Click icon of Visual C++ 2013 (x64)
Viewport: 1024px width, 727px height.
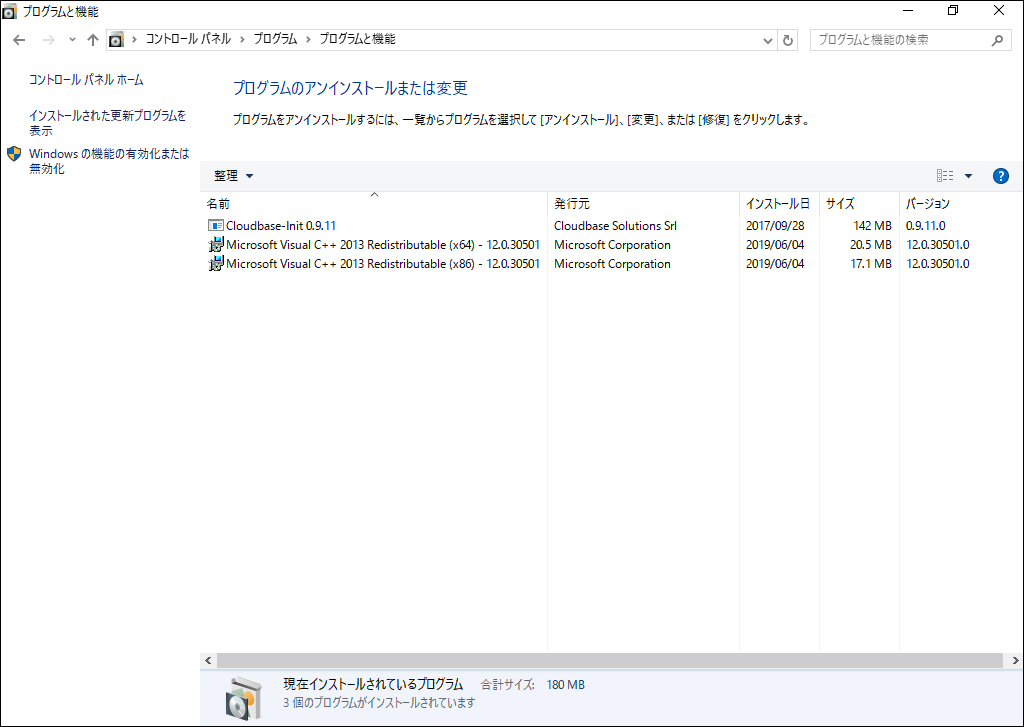click(x=216, y=245)
